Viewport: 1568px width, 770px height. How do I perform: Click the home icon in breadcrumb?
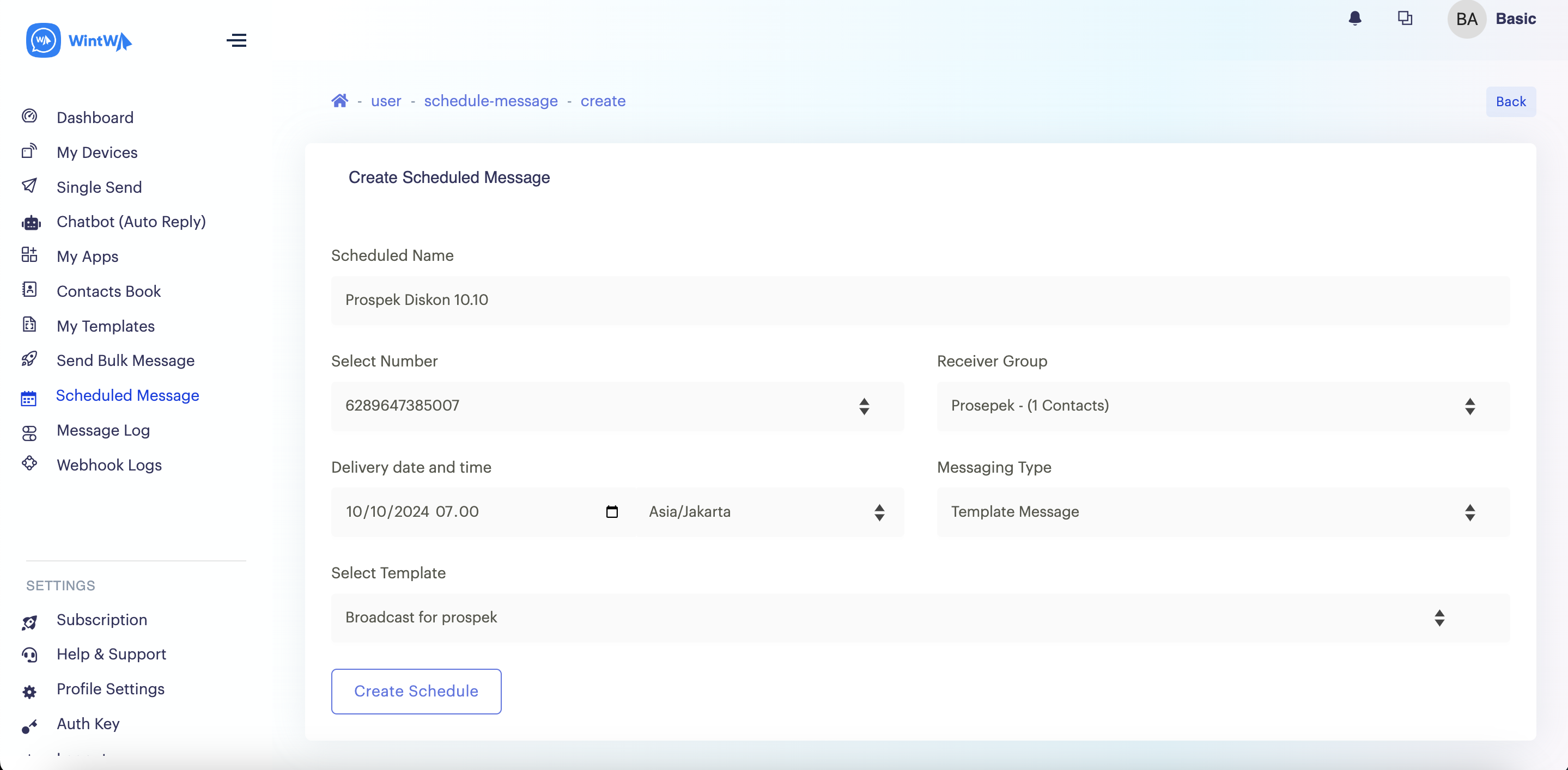coord(339,100)
